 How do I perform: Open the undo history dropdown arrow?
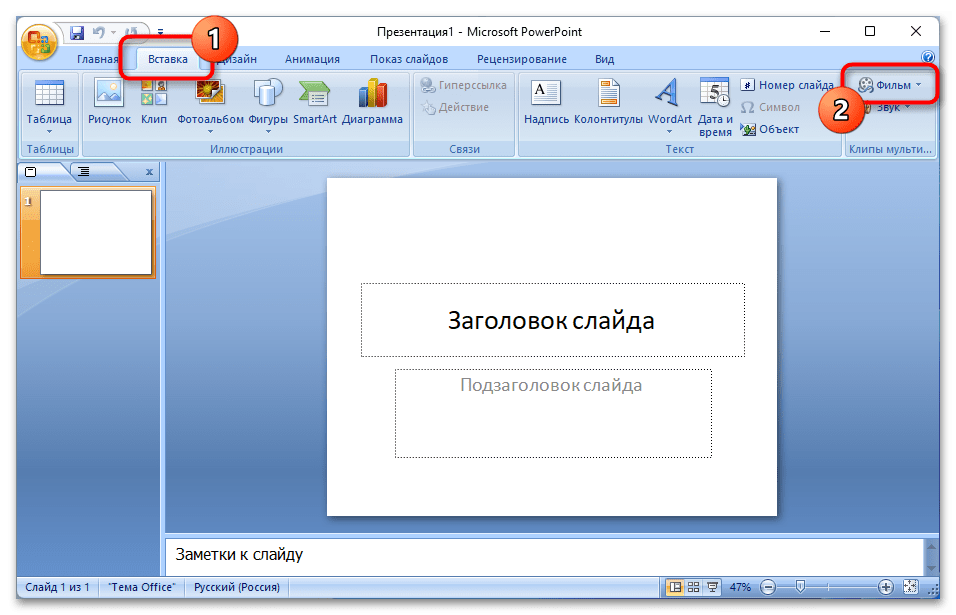[113, 32]
